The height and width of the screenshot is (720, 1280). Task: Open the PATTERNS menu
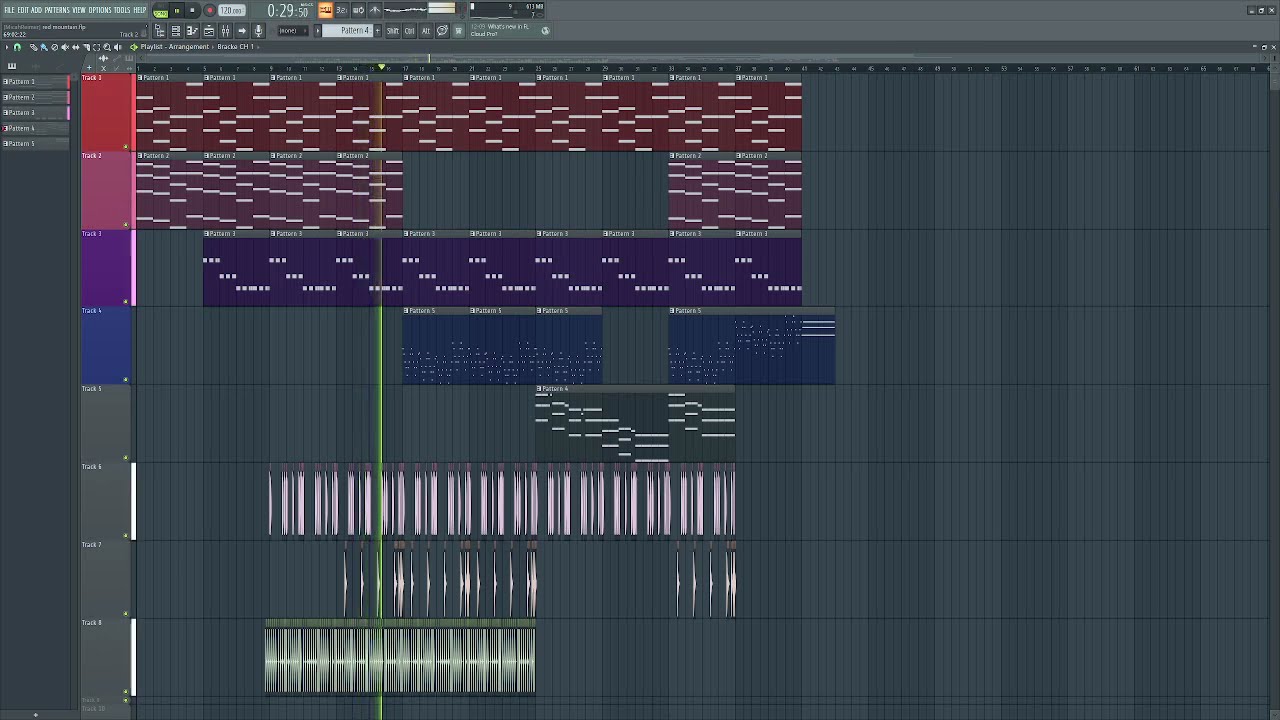tap(57, 10)
